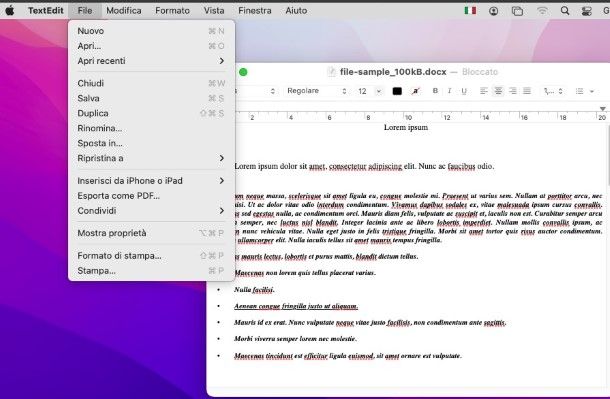Click the 'Morbi viverra semper lorem' bullet

coord(295,339)
